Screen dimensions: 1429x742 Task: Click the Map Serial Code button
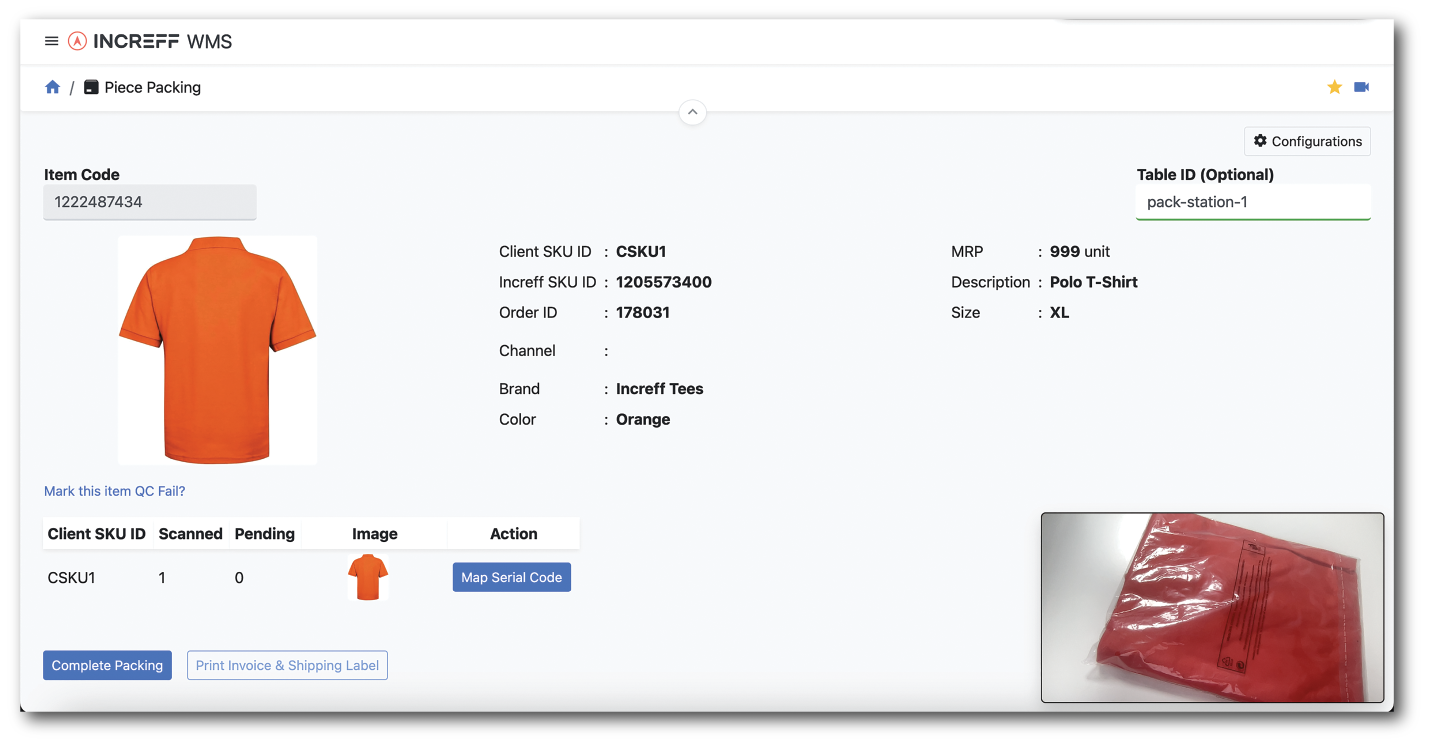coord(512,577)
